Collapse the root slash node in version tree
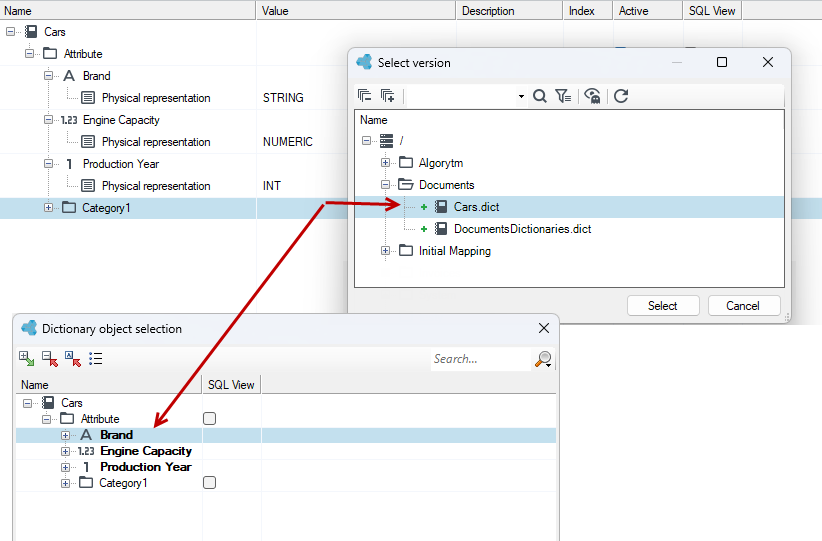The width and height of the screenshot is (822, 541). [x=366, y=140]
